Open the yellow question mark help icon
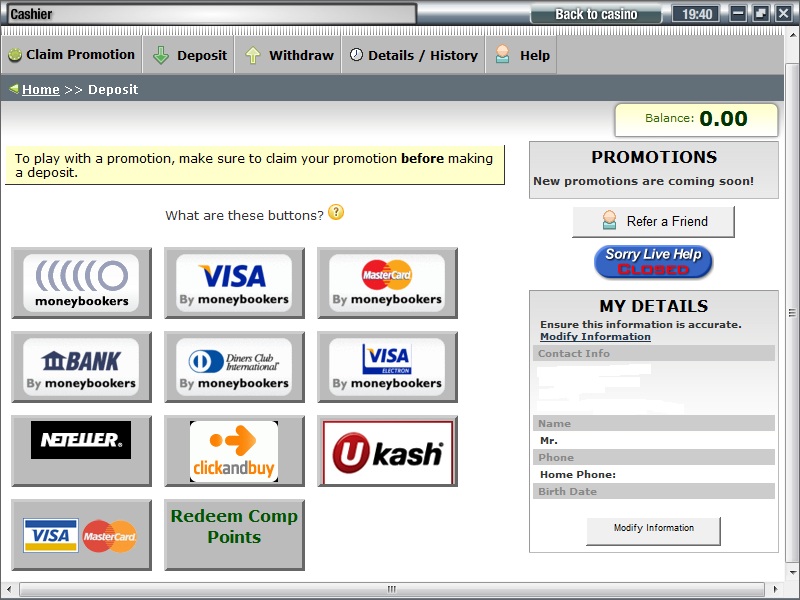Viewport: 800px width, 600px height. 336,212
